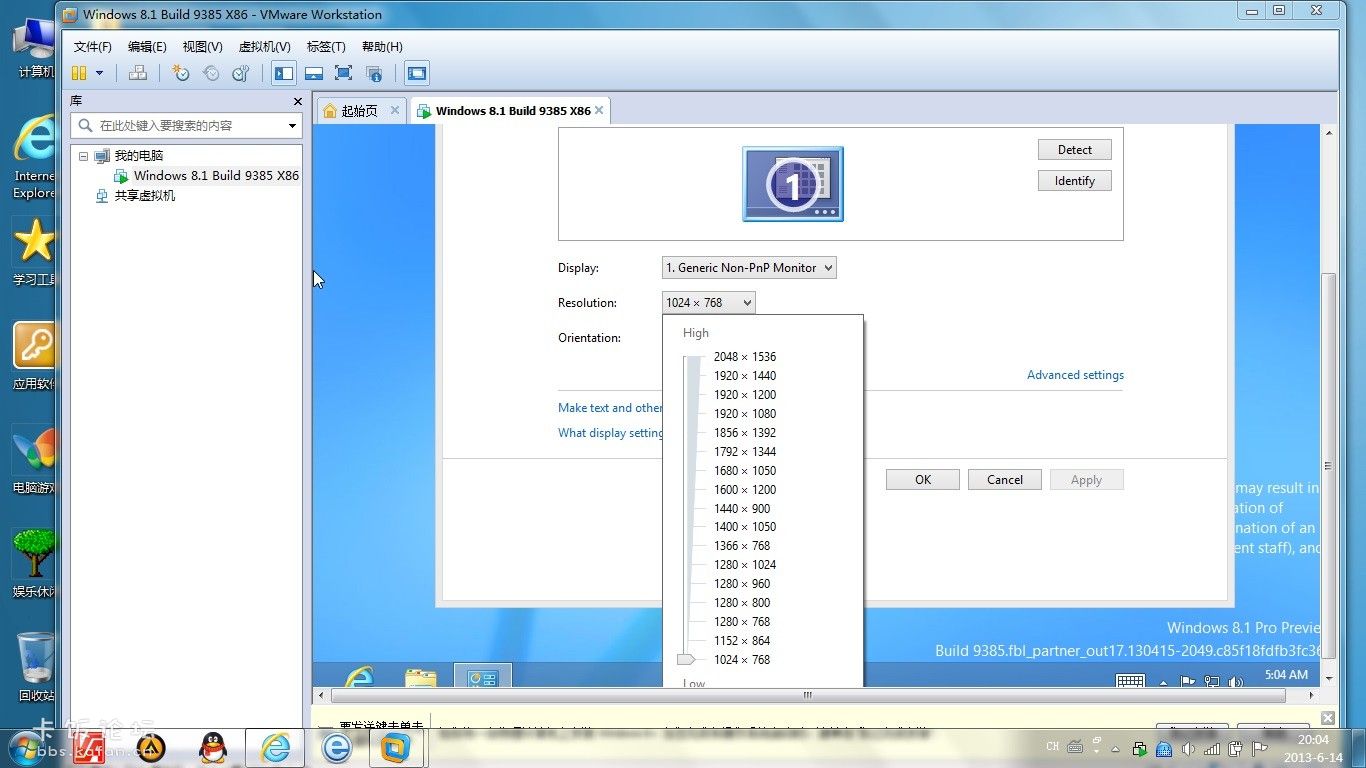This screenshot has height=768, width=1366.
Task: Open the 虚拟机(V) menu
Action: (264, 47)
